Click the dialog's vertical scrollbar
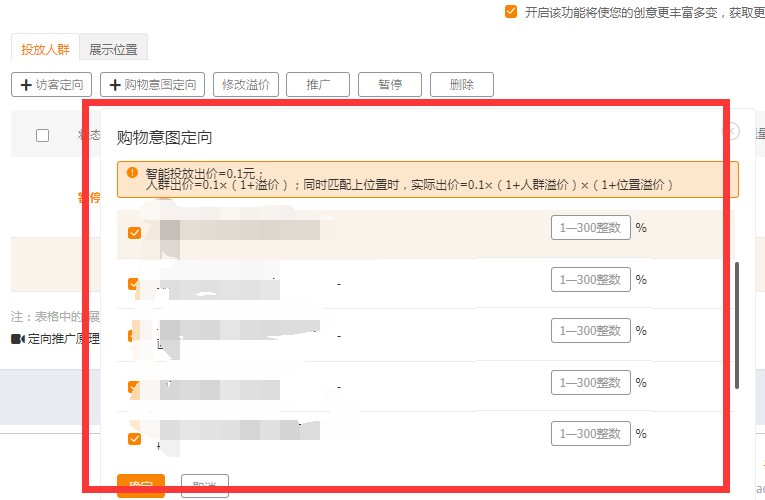Viewport: 765px width, 500px height. point(737,325)
